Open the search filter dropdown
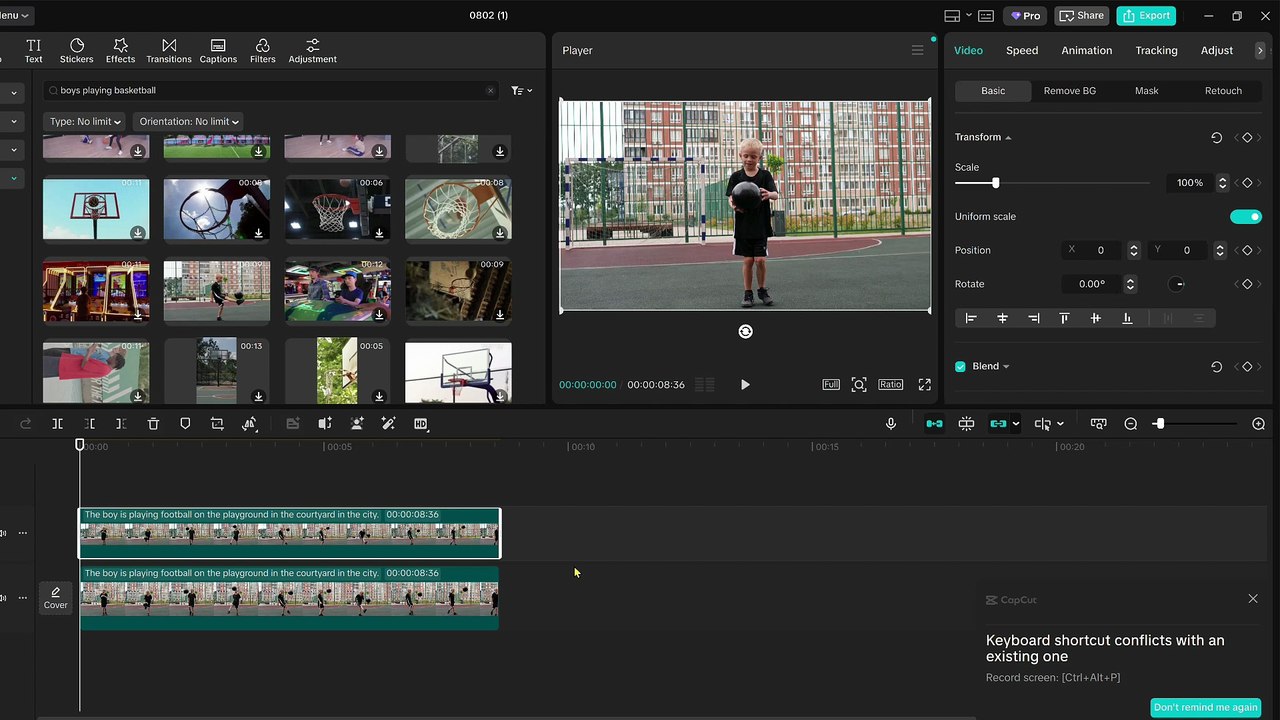 coord(521,90)
